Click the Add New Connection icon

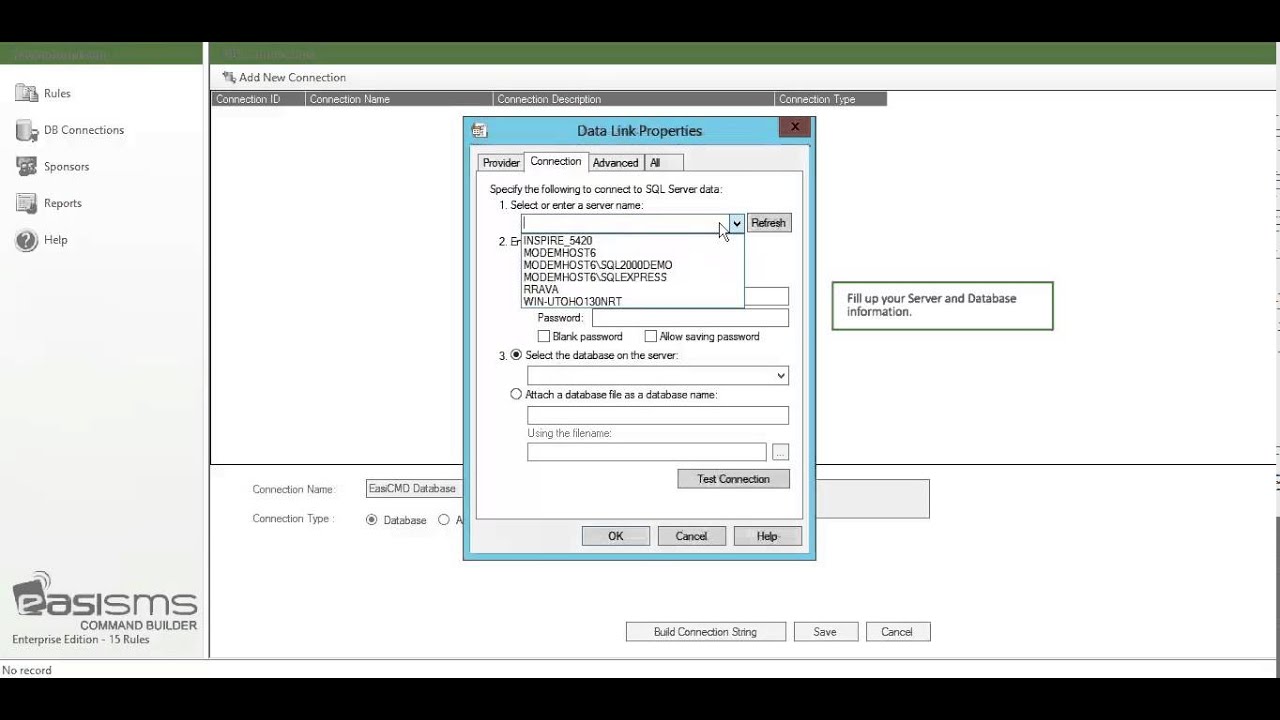pos(229,77)
